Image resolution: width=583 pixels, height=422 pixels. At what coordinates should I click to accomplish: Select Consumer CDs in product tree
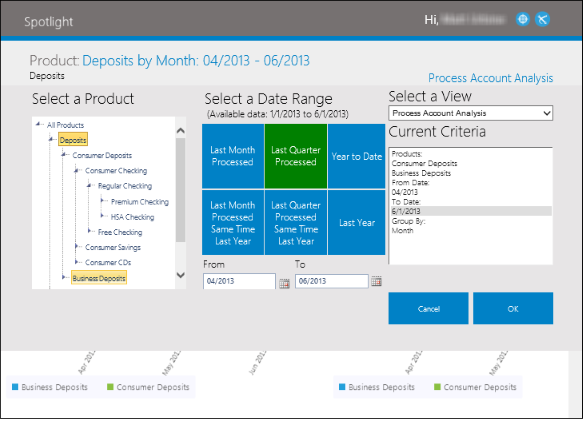[108, 262]
